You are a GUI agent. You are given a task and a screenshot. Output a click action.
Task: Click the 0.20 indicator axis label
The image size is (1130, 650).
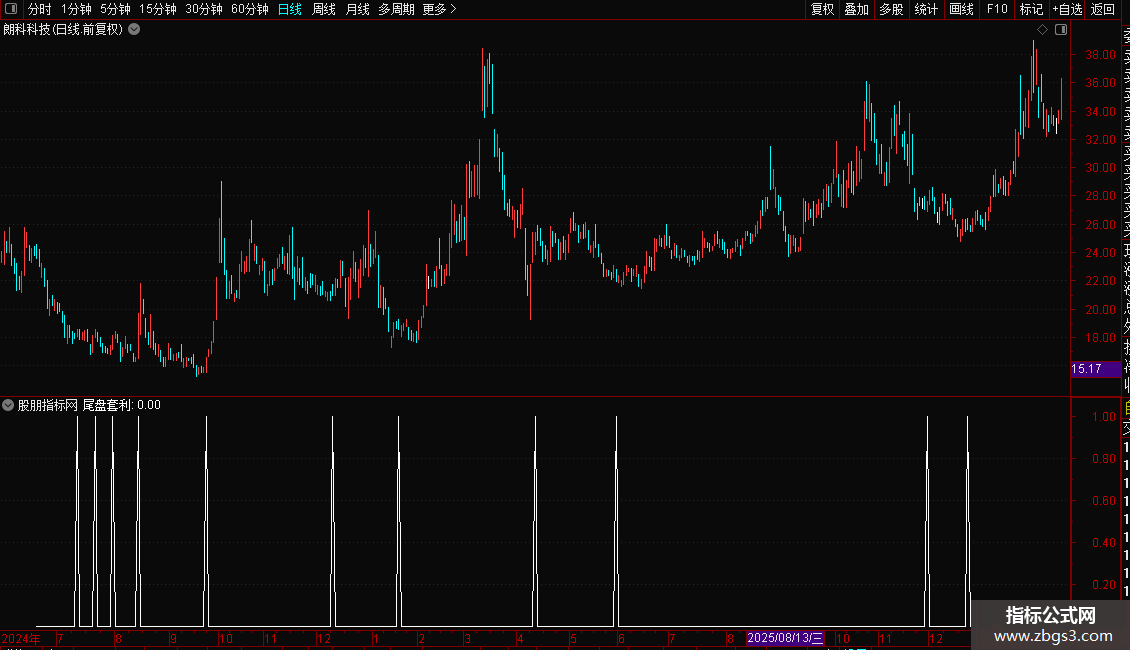[1104, 584]
